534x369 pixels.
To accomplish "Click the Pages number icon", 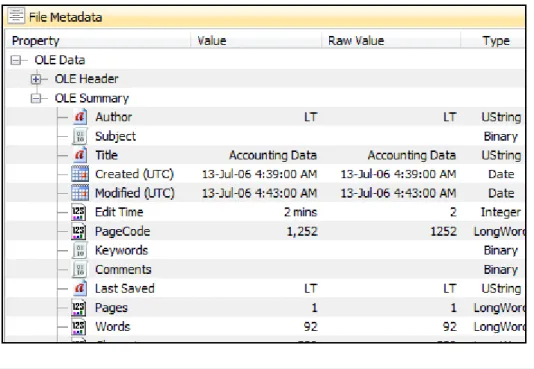I will (x=79, y=307).
